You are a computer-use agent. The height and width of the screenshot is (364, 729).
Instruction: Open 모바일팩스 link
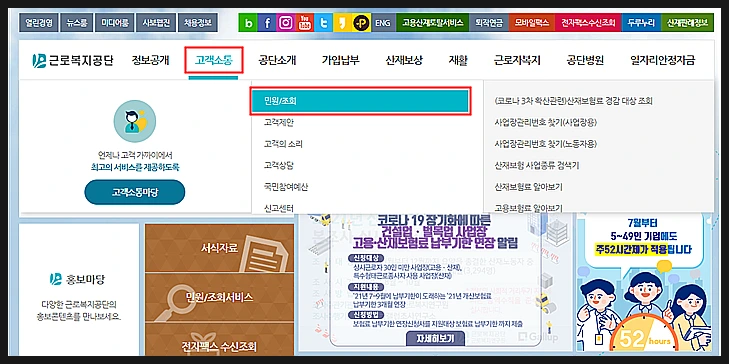click(x=531, y=22)
